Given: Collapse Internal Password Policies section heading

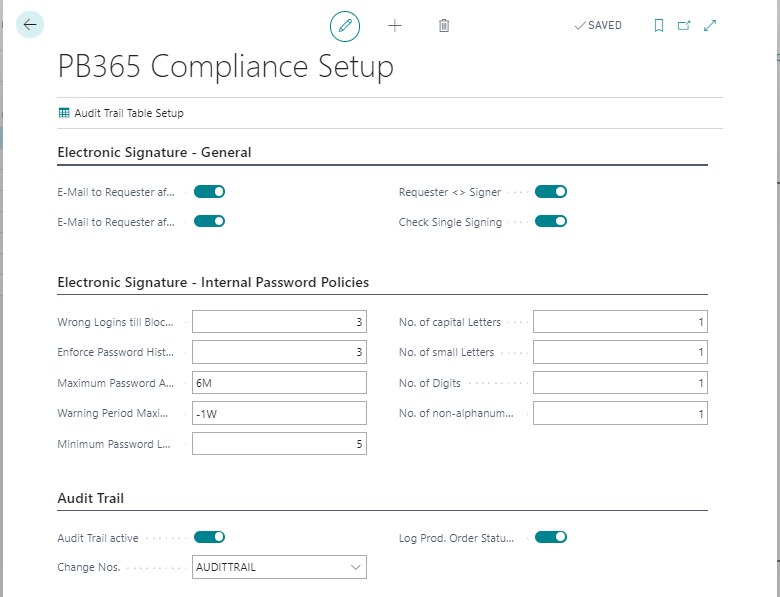Looking at the screenshot, I should [213, 282].
